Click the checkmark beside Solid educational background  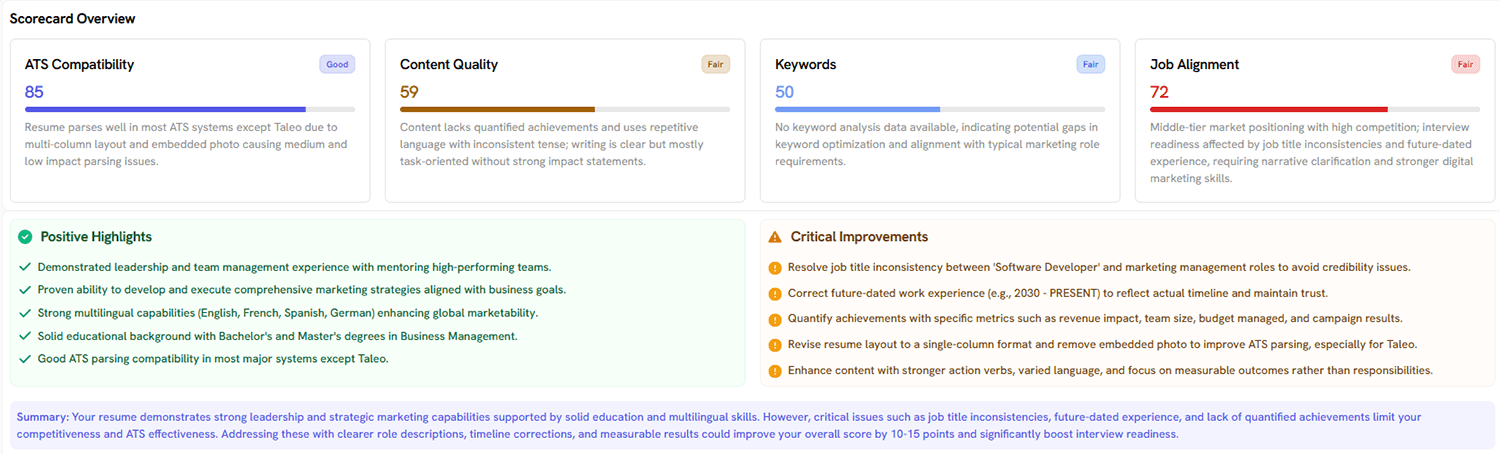(25, 336)
